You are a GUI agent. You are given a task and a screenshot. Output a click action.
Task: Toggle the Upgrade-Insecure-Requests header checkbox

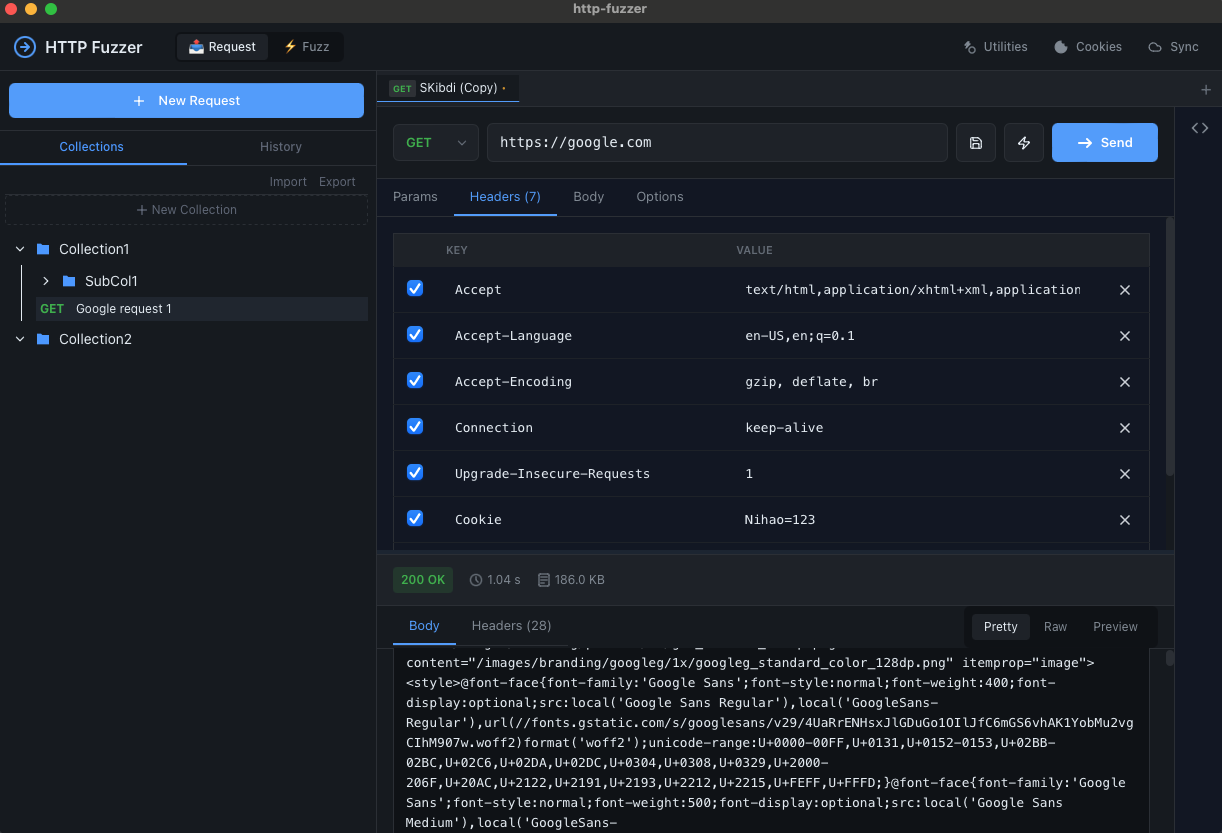[x=415, y=472]
